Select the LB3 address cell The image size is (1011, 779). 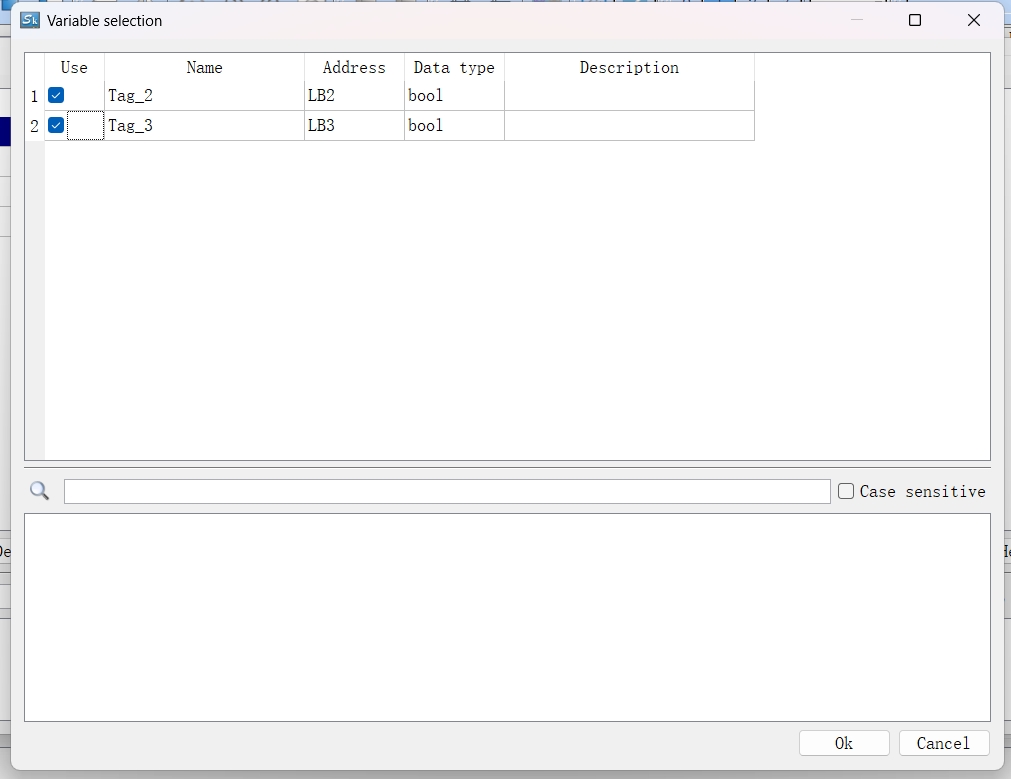pos(354,126)
